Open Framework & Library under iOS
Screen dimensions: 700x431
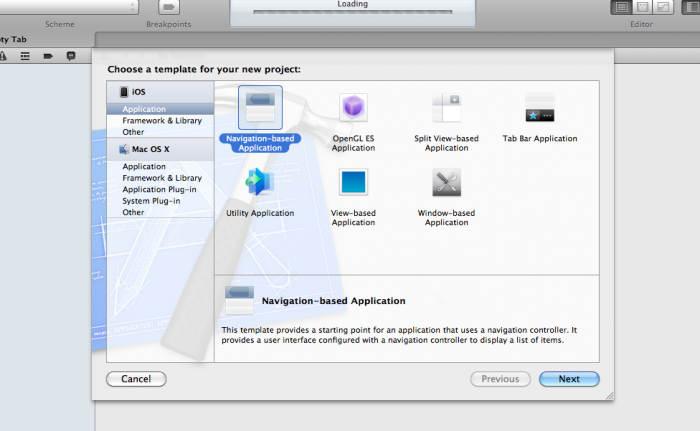click(162, 121)
